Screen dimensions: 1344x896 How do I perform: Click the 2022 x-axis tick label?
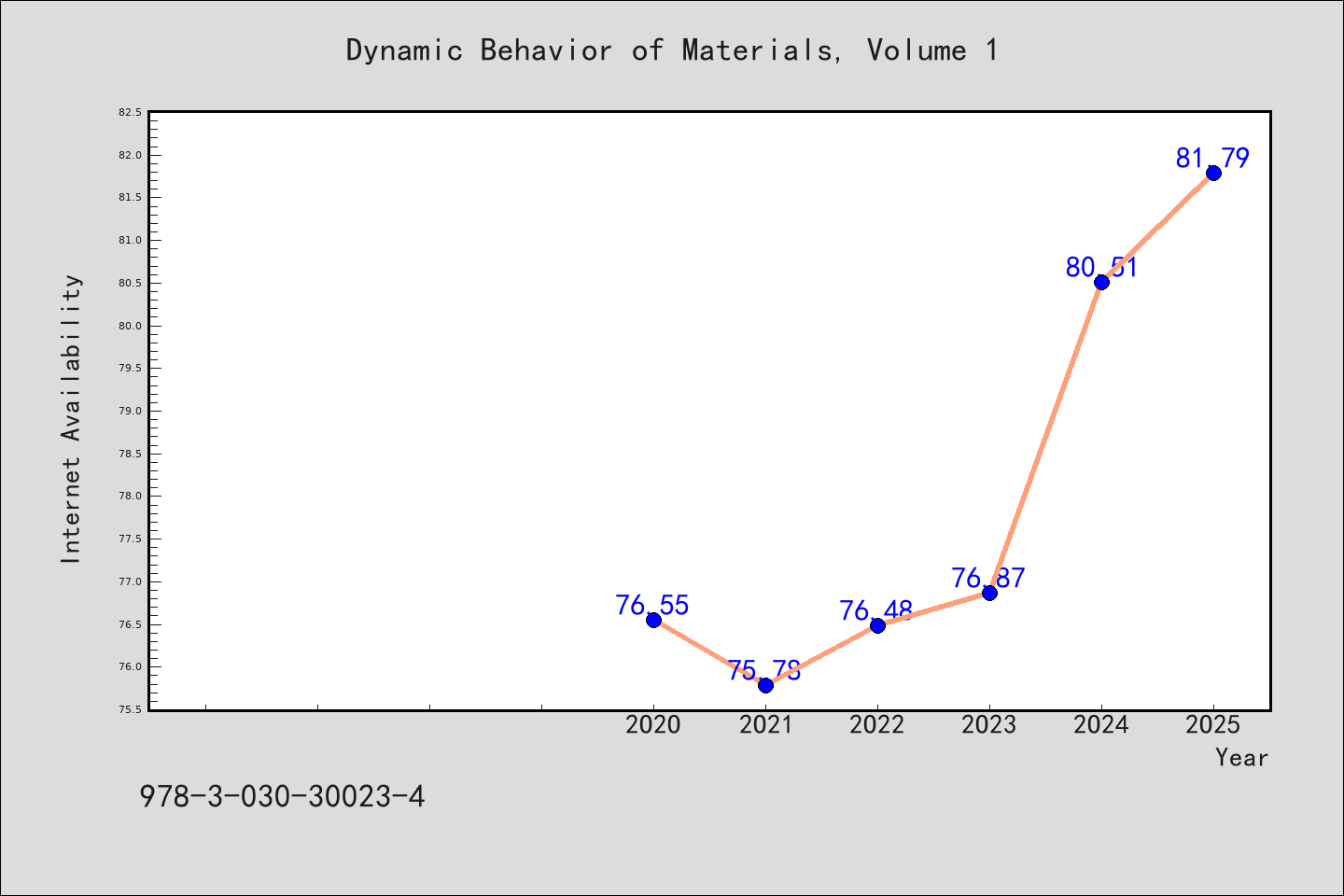pyautogui.click(x=877, y=724)
